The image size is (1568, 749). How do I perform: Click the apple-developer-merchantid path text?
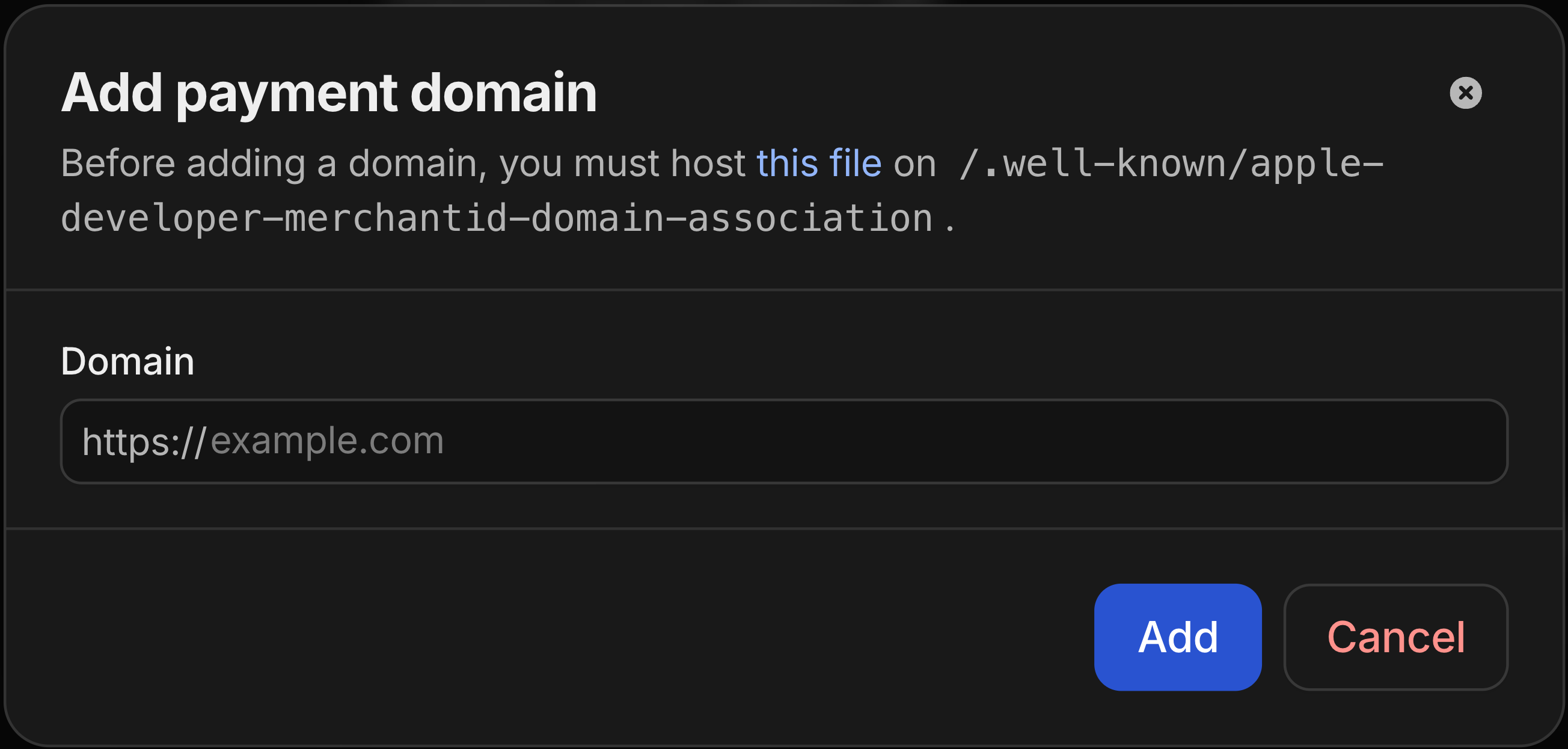pyautogui.click(x=505, y=217)
